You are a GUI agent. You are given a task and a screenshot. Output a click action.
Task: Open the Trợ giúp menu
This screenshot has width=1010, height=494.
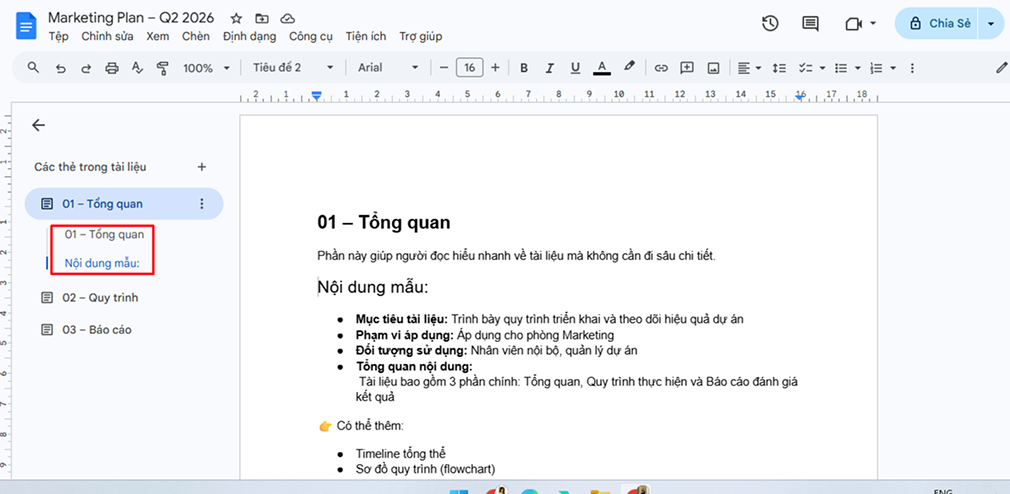point(421,36)
